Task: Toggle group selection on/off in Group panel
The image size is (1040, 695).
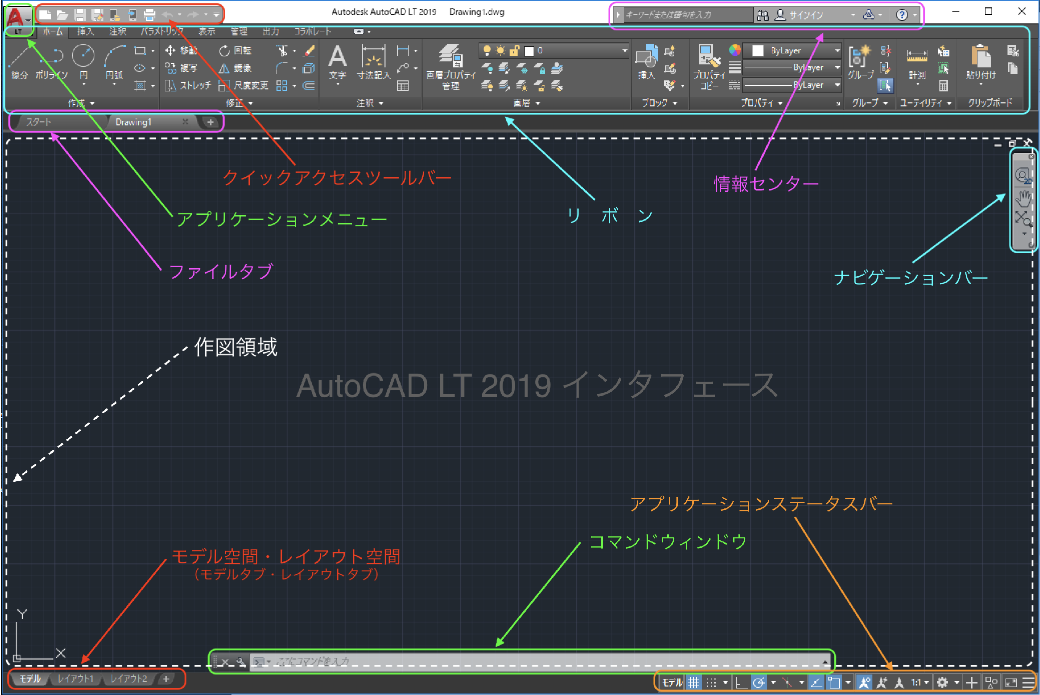Action: pyautogui.click(x=885, y=86)
